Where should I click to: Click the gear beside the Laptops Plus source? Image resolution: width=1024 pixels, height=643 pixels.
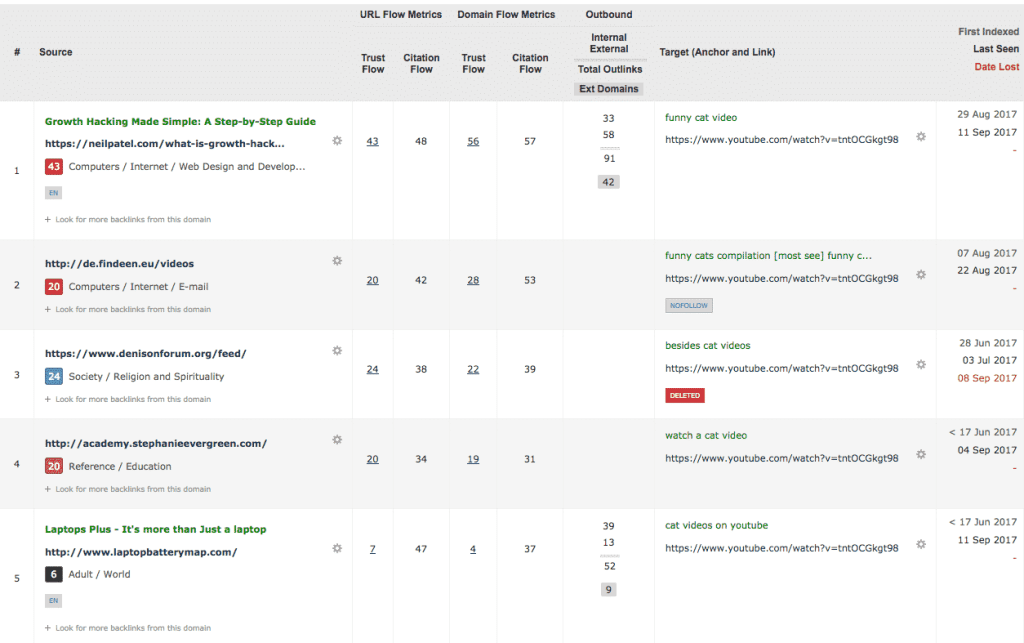[x=337, y=548]
